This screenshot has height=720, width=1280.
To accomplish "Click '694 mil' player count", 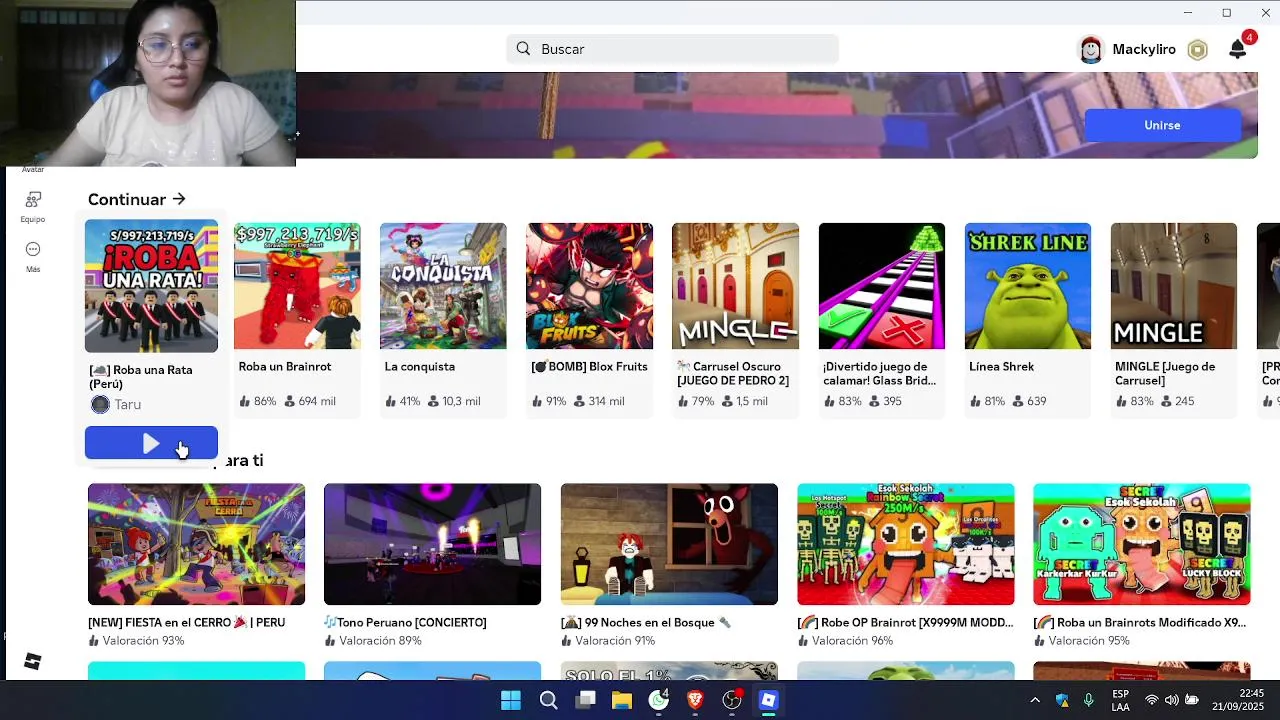I will point(316,401).
